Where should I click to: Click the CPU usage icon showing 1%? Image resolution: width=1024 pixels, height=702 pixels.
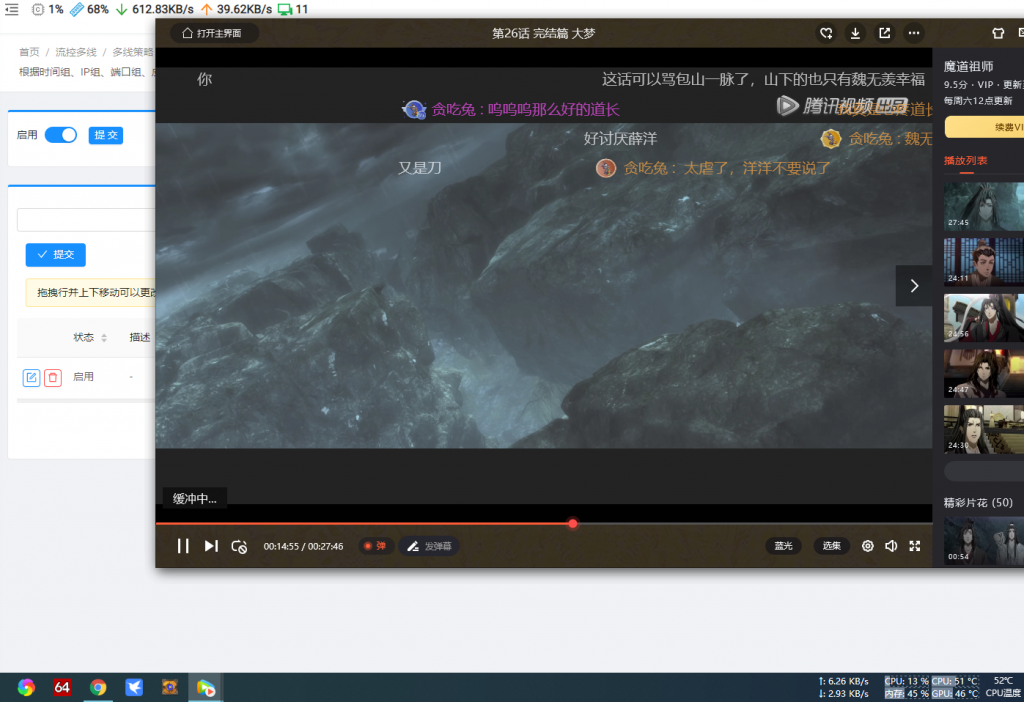39,9
